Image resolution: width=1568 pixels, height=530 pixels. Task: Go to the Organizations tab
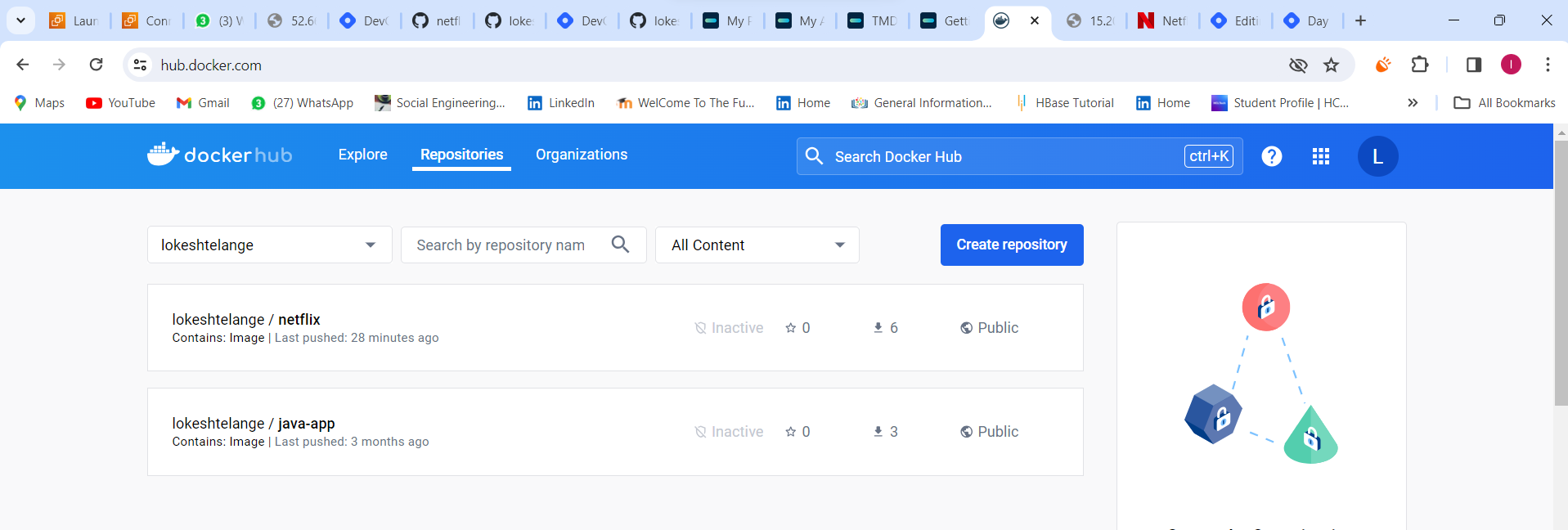click(x=582, y=155)
